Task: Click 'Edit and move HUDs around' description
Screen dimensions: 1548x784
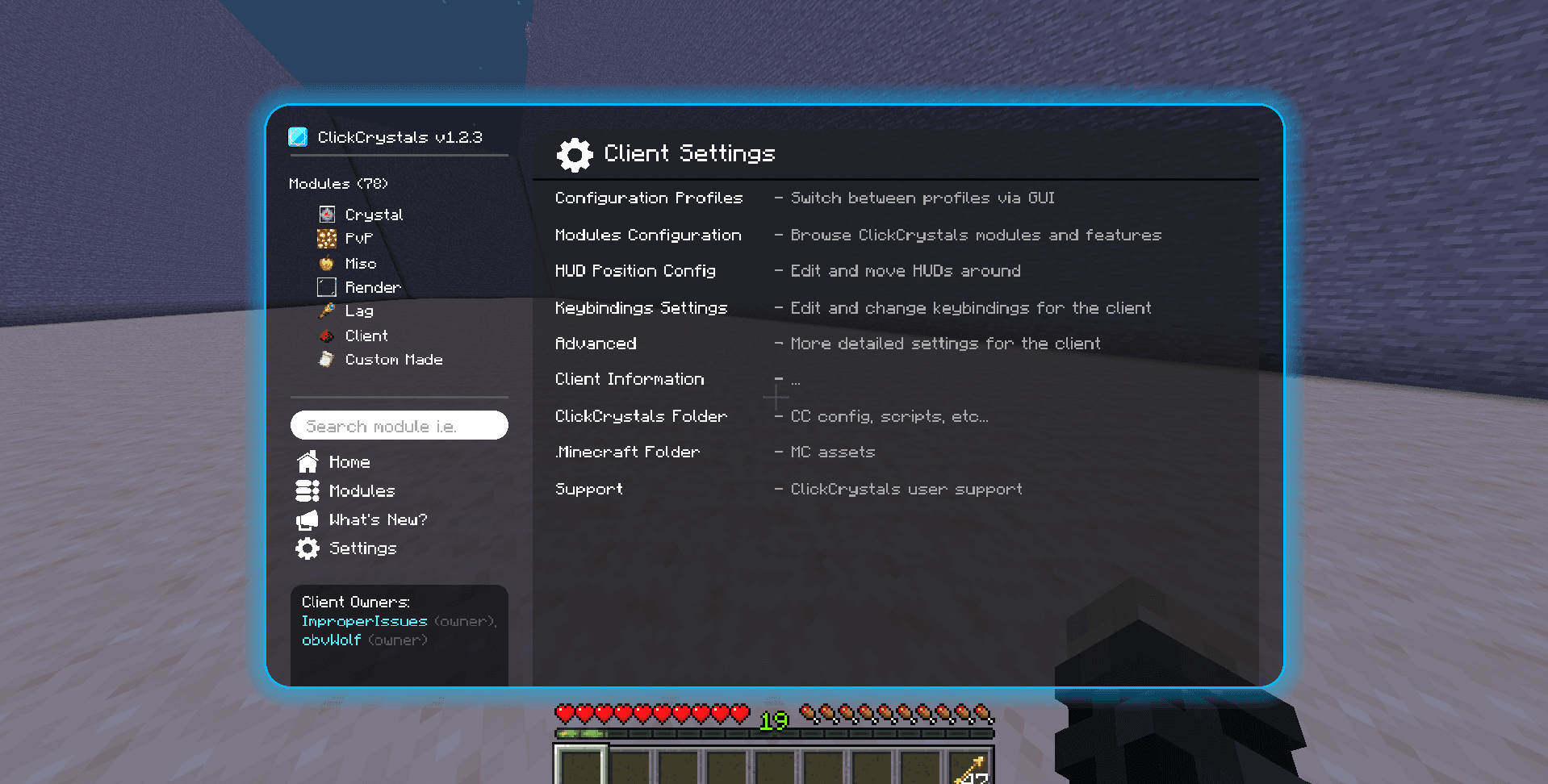Action: [x=906, y=271]
